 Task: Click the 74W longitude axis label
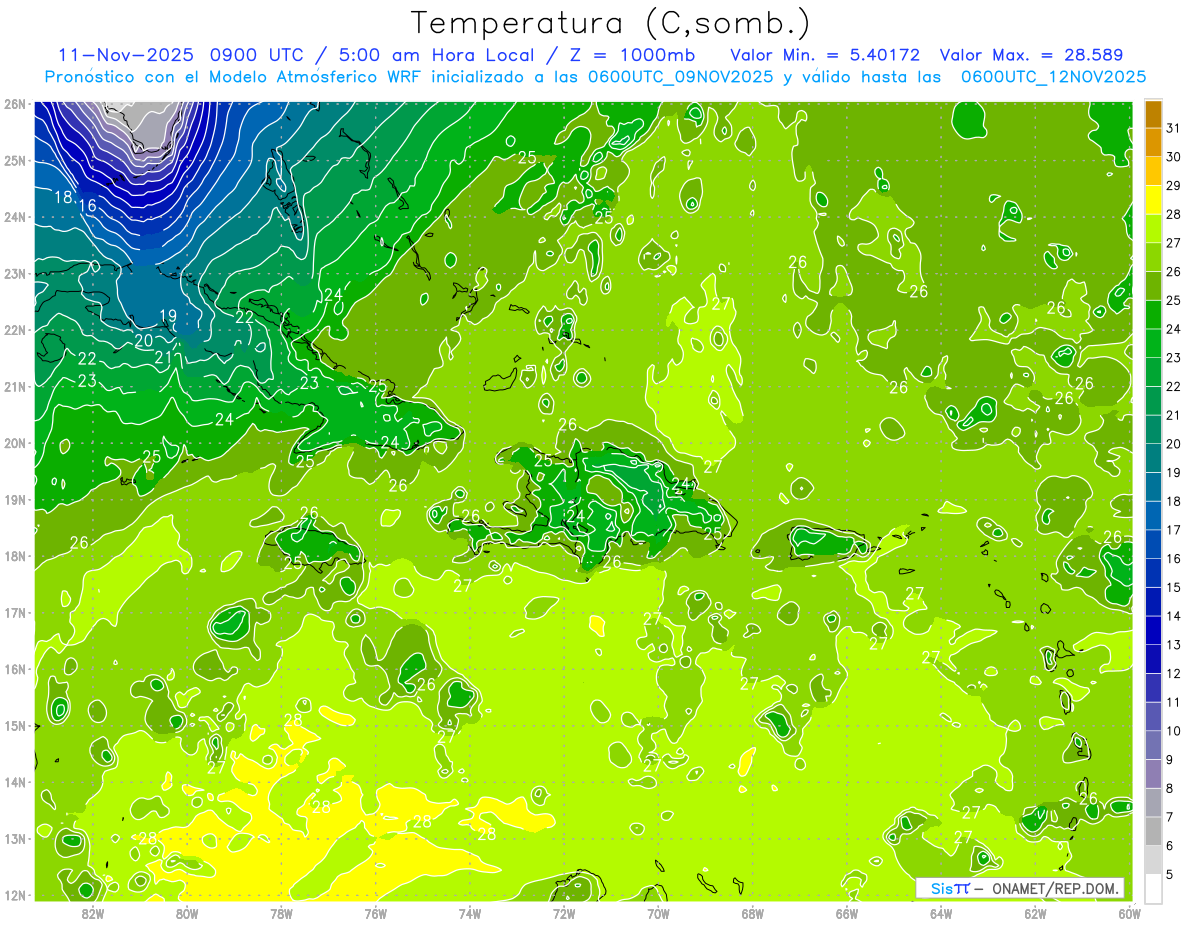pos(469,913)
